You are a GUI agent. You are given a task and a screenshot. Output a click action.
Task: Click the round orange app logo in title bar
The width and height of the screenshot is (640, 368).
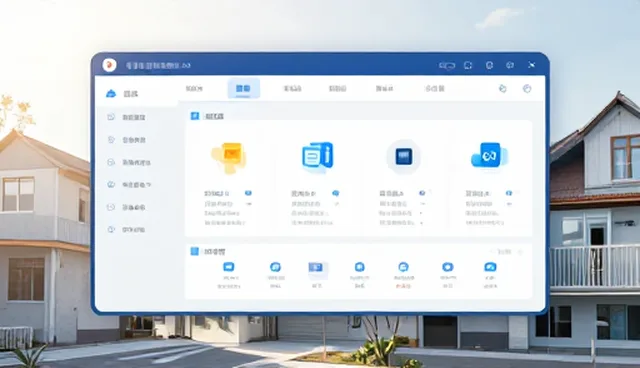coord(109,65)
